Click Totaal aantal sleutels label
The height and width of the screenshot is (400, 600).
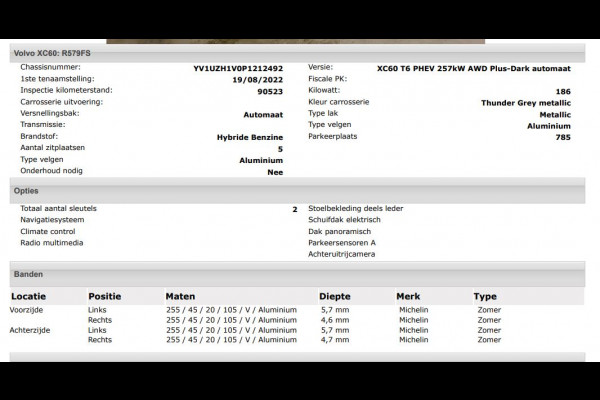pos(58,209)
